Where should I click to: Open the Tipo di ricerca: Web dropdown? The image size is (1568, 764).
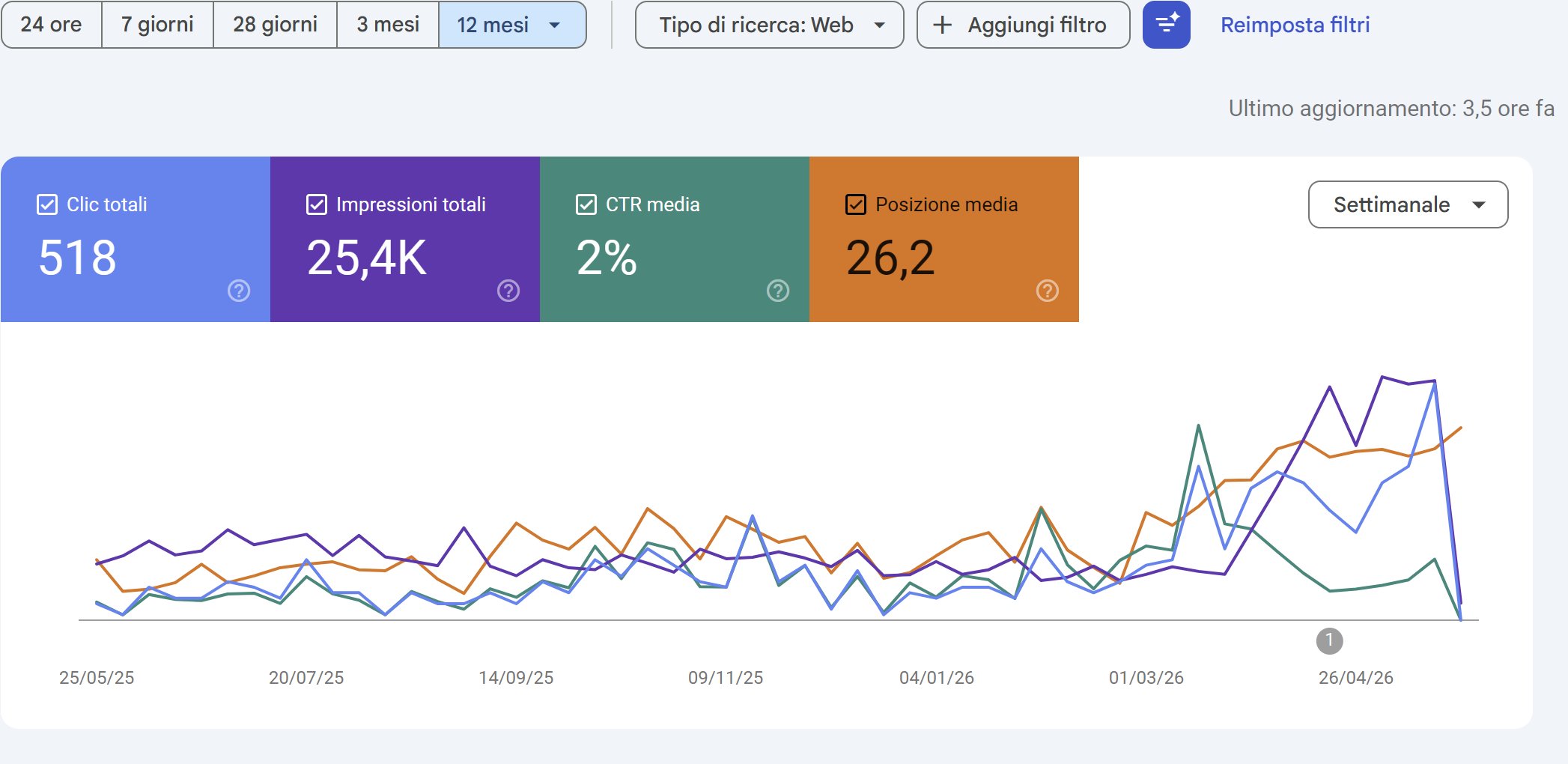(x=769, y=25)
